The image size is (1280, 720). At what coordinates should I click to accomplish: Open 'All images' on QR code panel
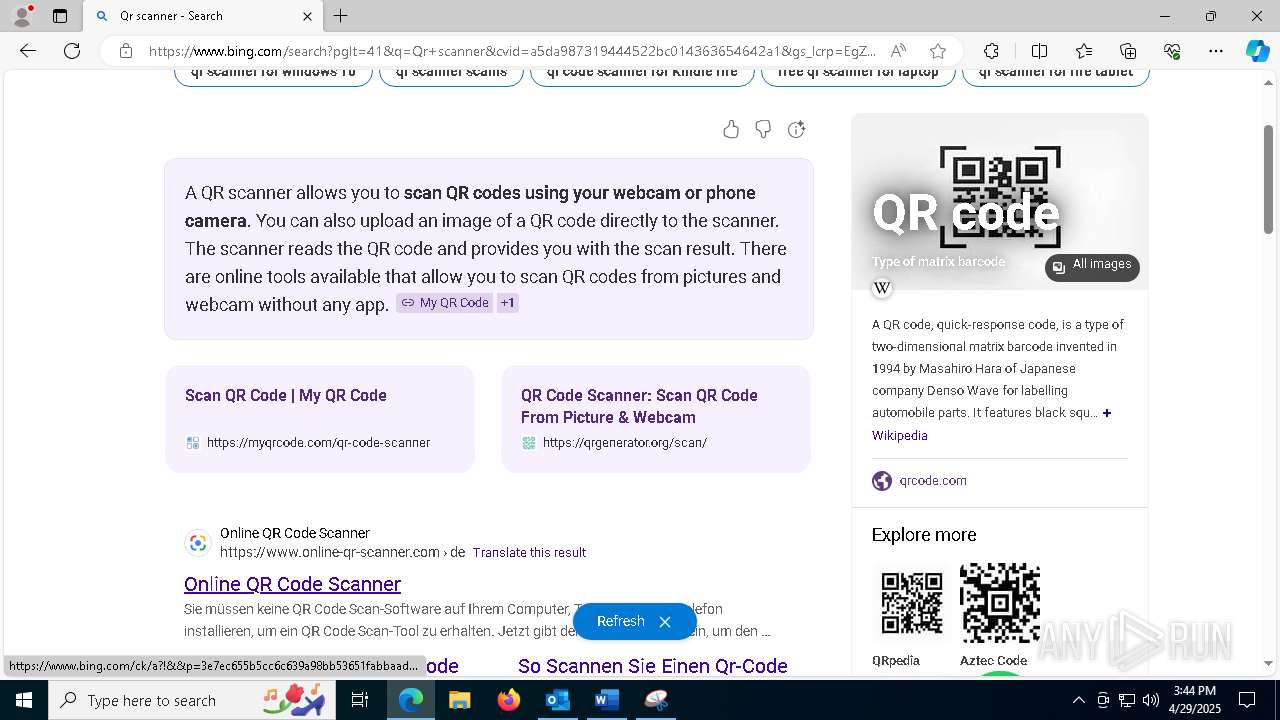(x=1092, y=266)
